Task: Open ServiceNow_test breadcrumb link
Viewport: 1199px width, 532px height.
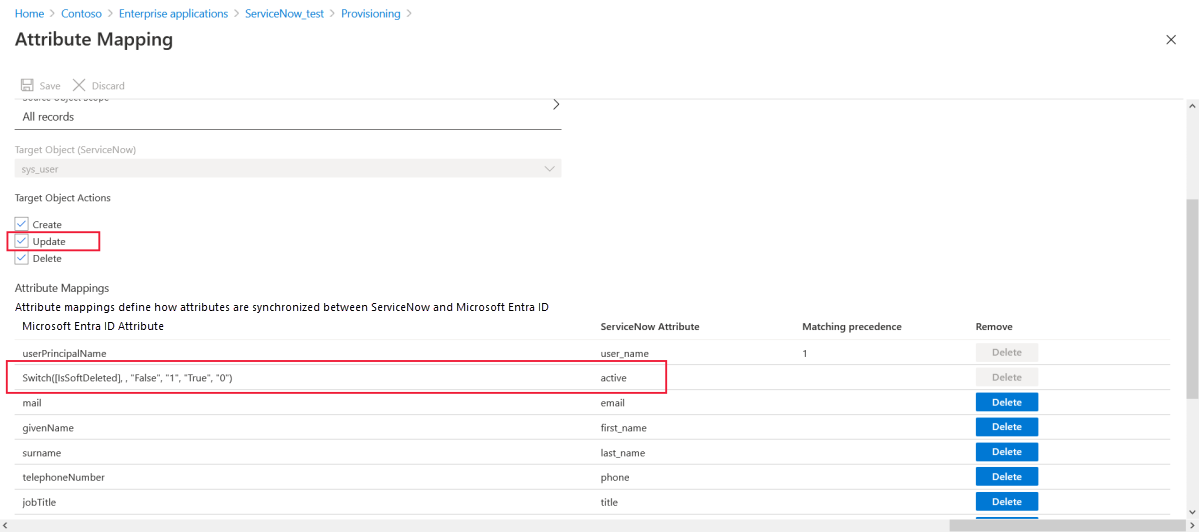Action: [284, 14]
